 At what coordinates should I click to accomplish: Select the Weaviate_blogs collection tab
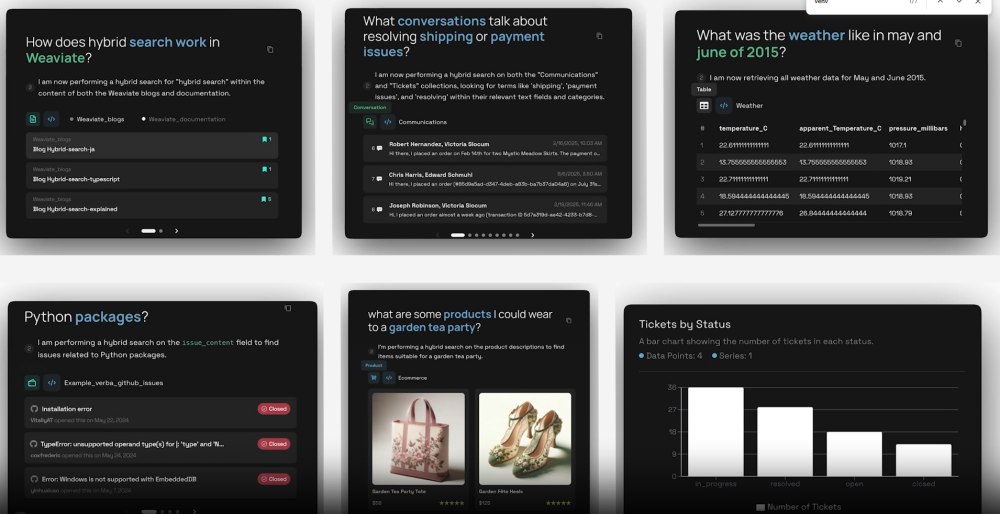pos(97,119)
